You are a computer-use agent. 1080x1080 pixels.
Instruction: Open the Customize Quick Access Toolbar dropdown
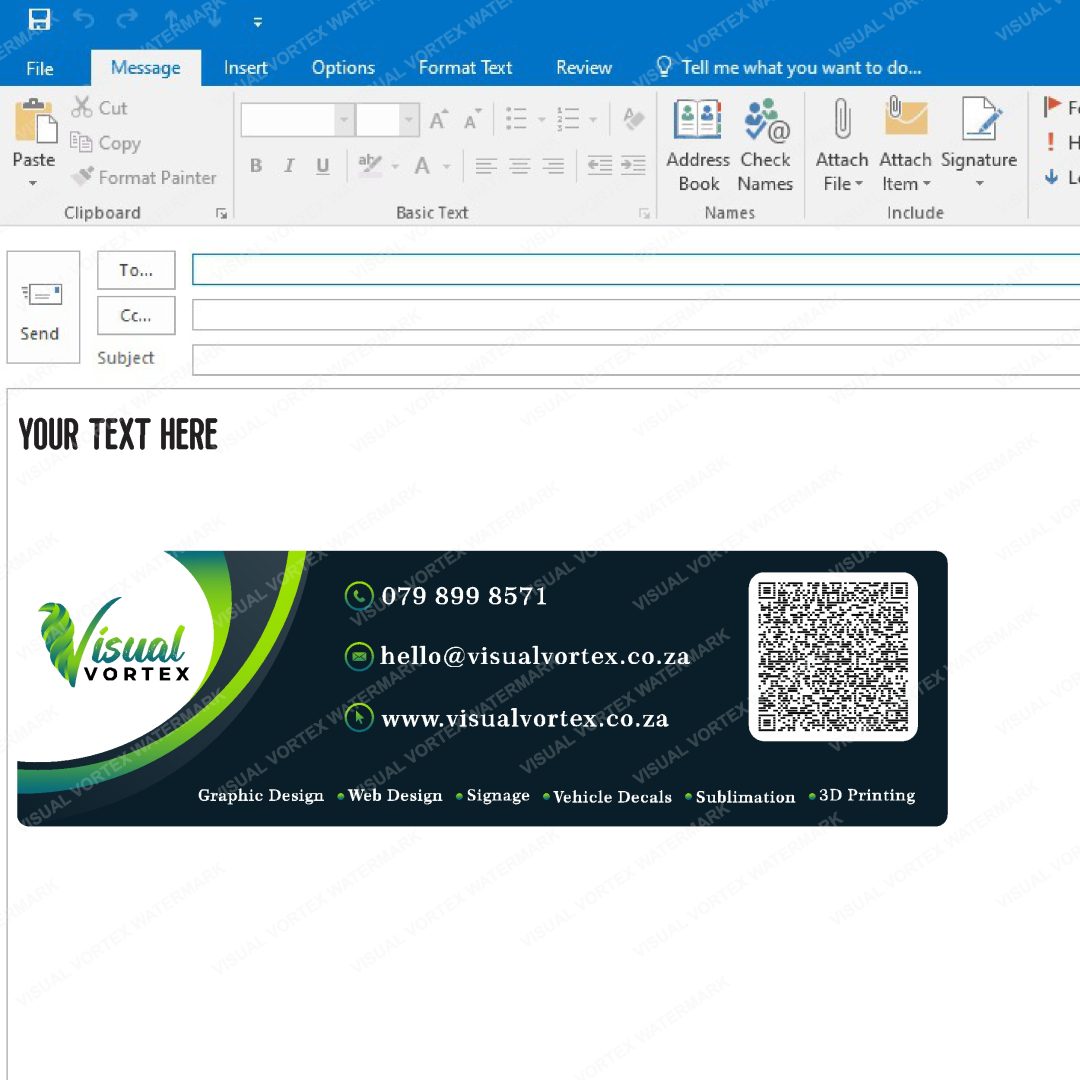(x=258, y=22)
